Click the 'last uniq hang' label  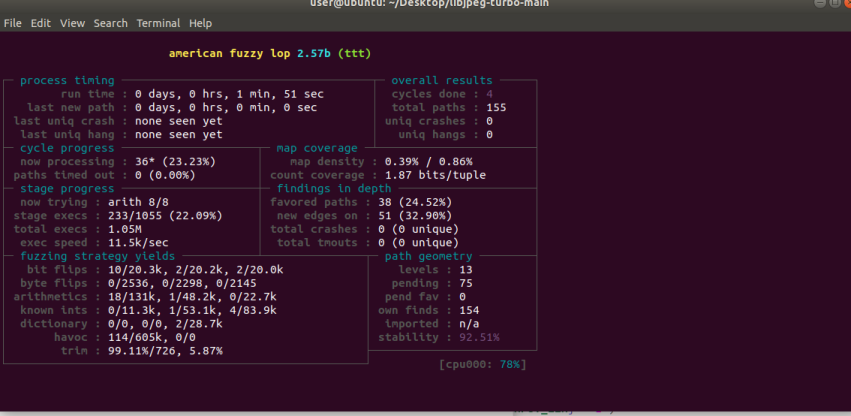(67, 135)
